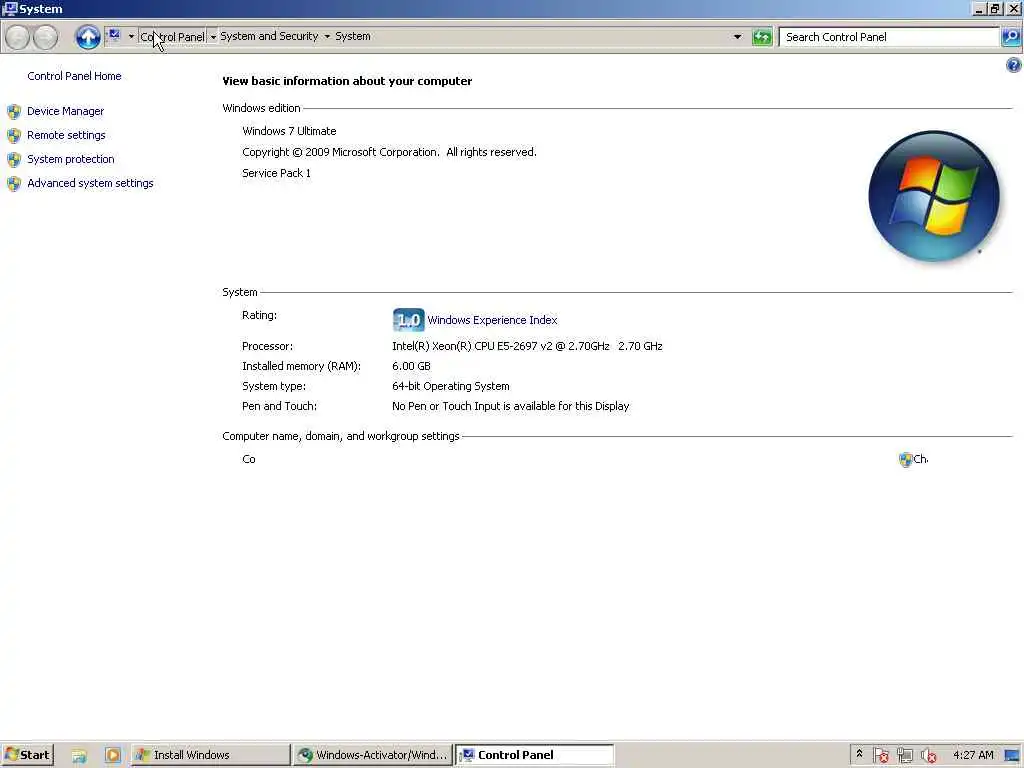Image resolution: width=1024 pixels, height=768 pixels.
Task: Click the Windows 7 Ultimate text
Action: (x=289, y=131)
